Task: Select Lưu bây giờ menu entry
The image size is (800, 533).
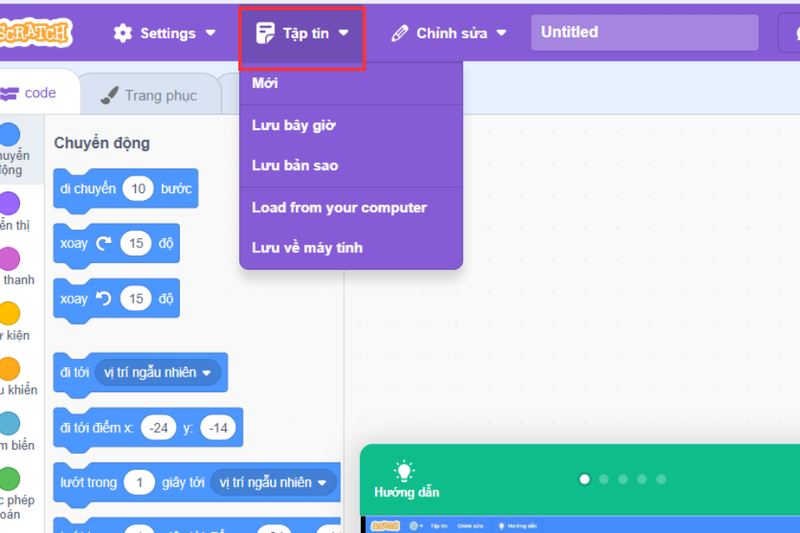Action: (351, 125)
